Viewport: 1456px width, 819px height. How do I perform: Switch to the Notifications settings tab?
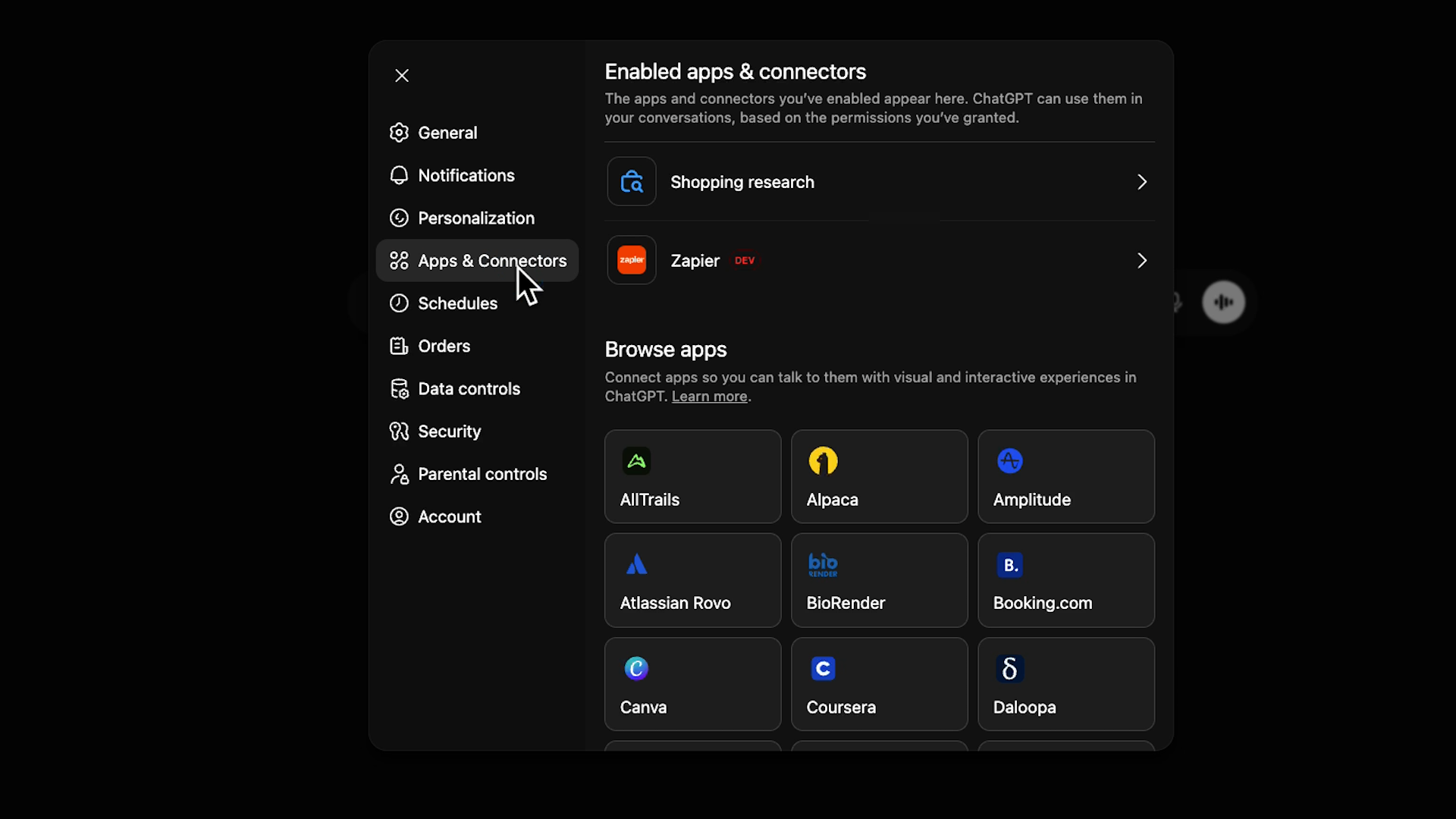(466, 175)
